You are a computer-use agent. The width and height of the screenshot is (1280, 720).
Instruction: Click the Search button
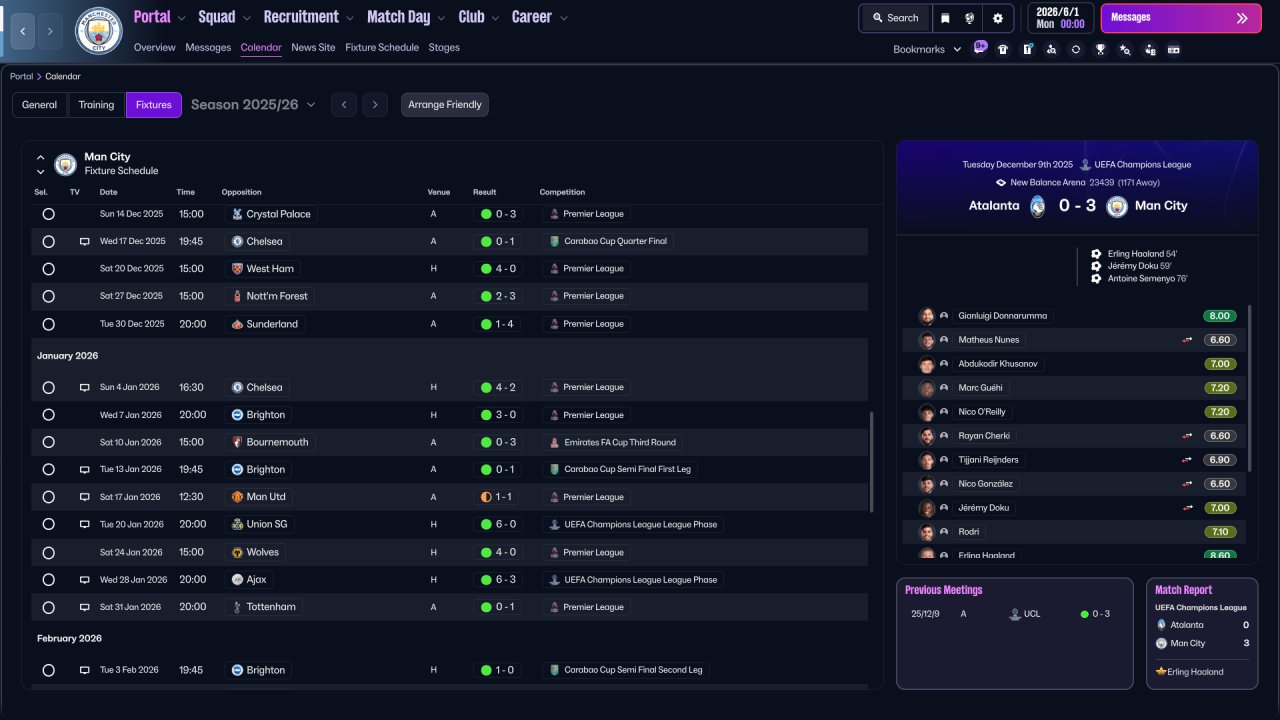click(895, 18)
